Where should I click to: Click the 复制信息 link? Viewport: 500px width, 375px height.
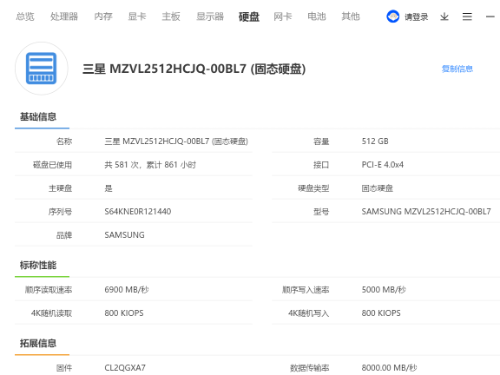pyautogui.click(x=457, y=69)
